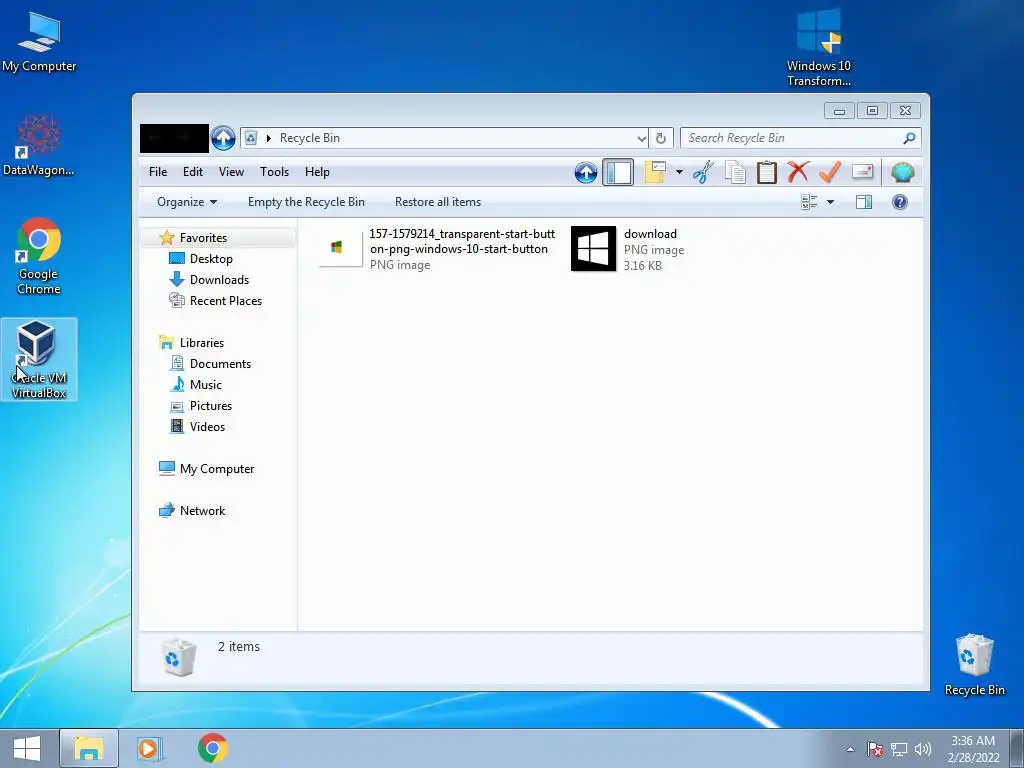The width and height of the screenshot is (1024, 768).
Task: Click the "2 items" status text
Action: click(238, 647)
